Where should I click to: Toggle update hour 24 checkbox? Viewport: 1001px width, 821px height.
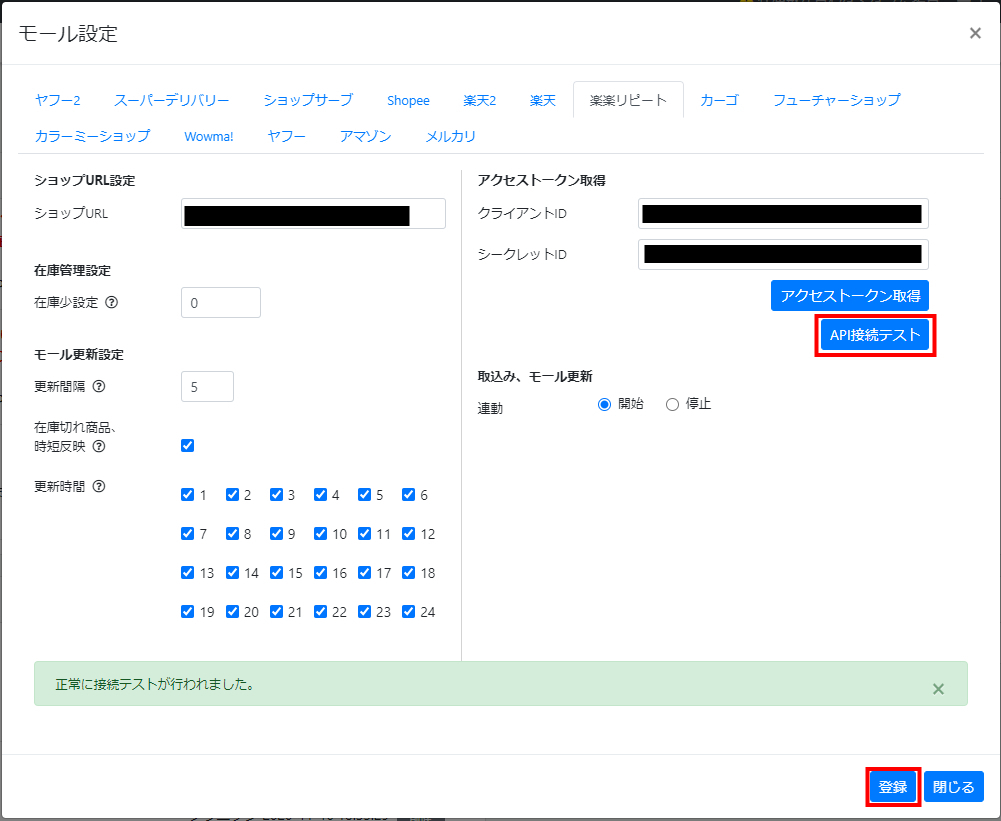[409, 612]
